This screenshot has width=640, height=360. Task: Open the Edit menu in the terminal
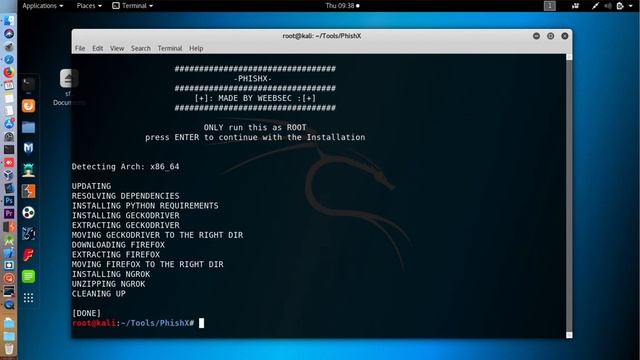point(98,49)
